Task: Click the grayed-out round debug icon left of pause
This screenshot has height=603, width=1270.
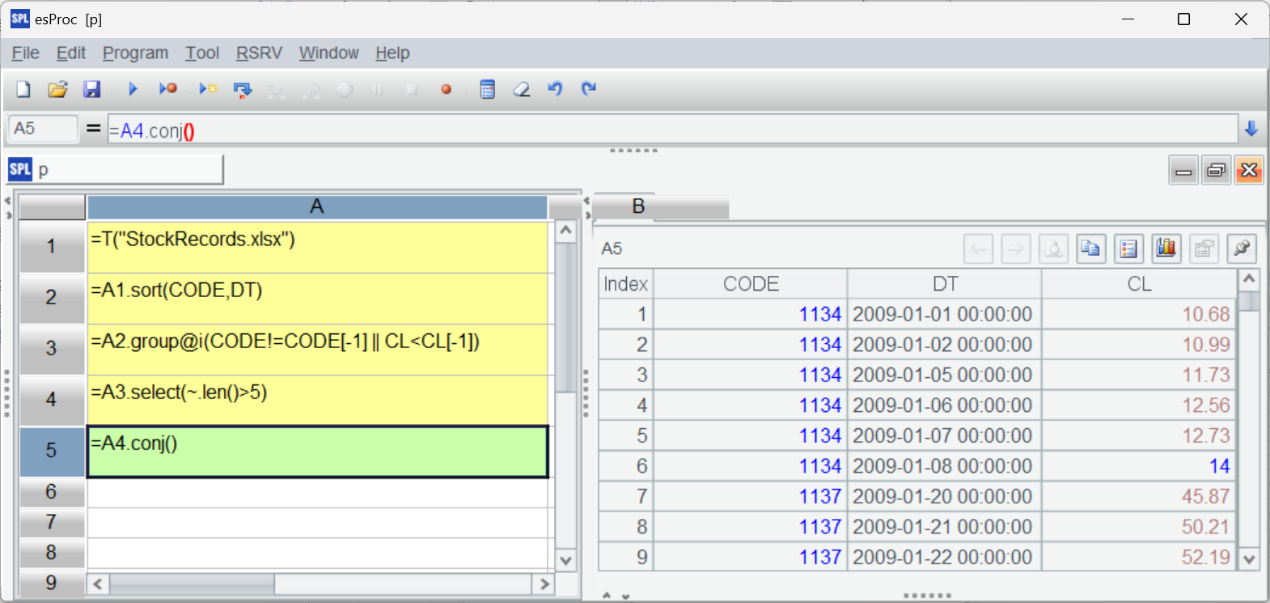Action: (x=344, y=90)
